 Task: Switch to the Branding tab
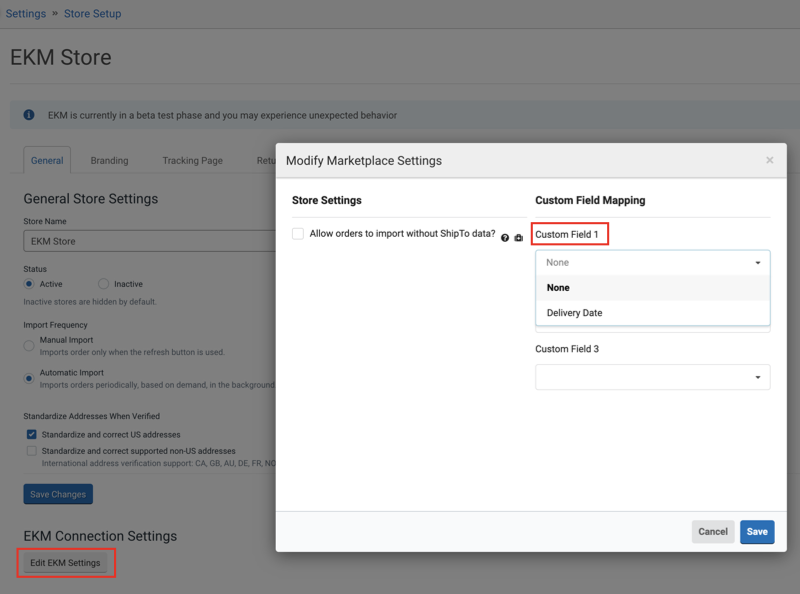click(x=109, y=160)
